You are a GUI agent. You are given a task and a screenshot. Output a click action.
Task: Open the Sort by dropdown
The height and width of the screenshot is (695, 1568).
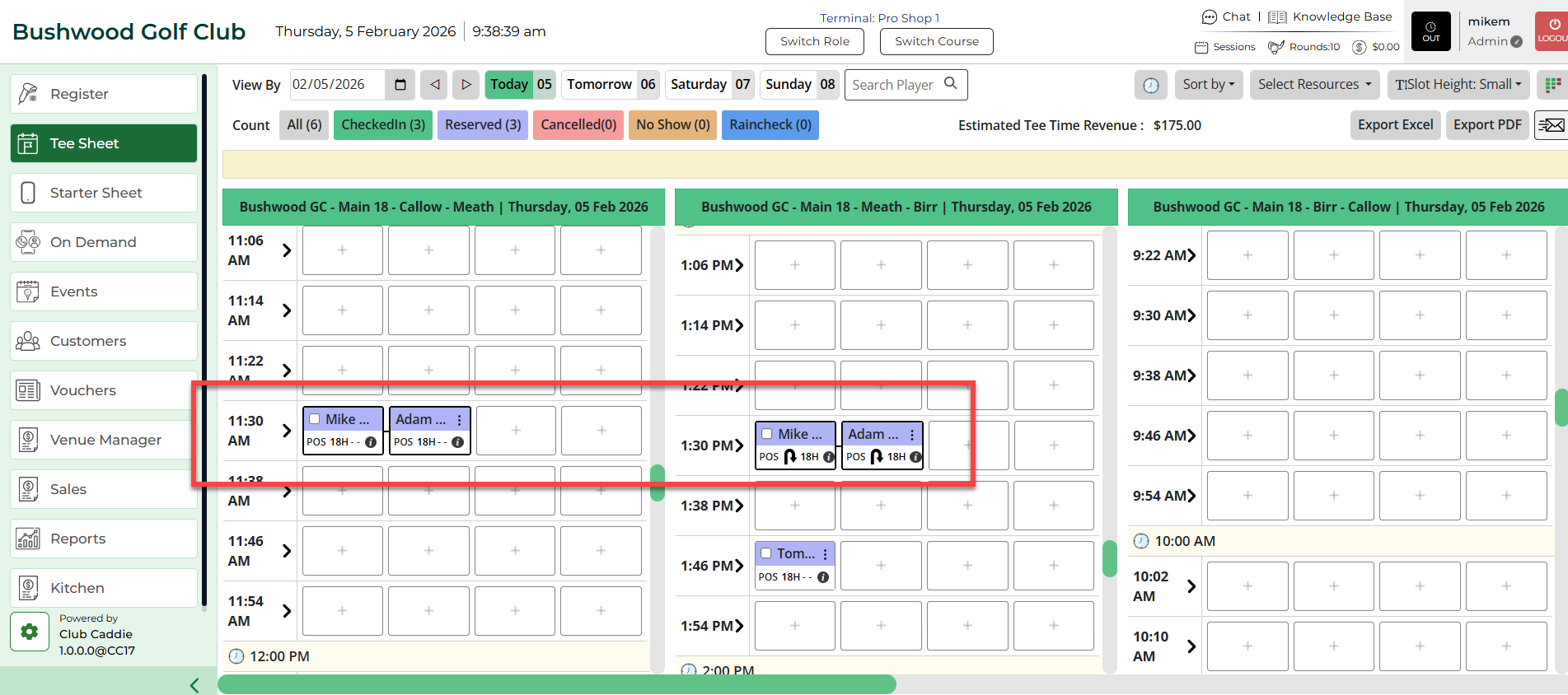[1208, 84]
